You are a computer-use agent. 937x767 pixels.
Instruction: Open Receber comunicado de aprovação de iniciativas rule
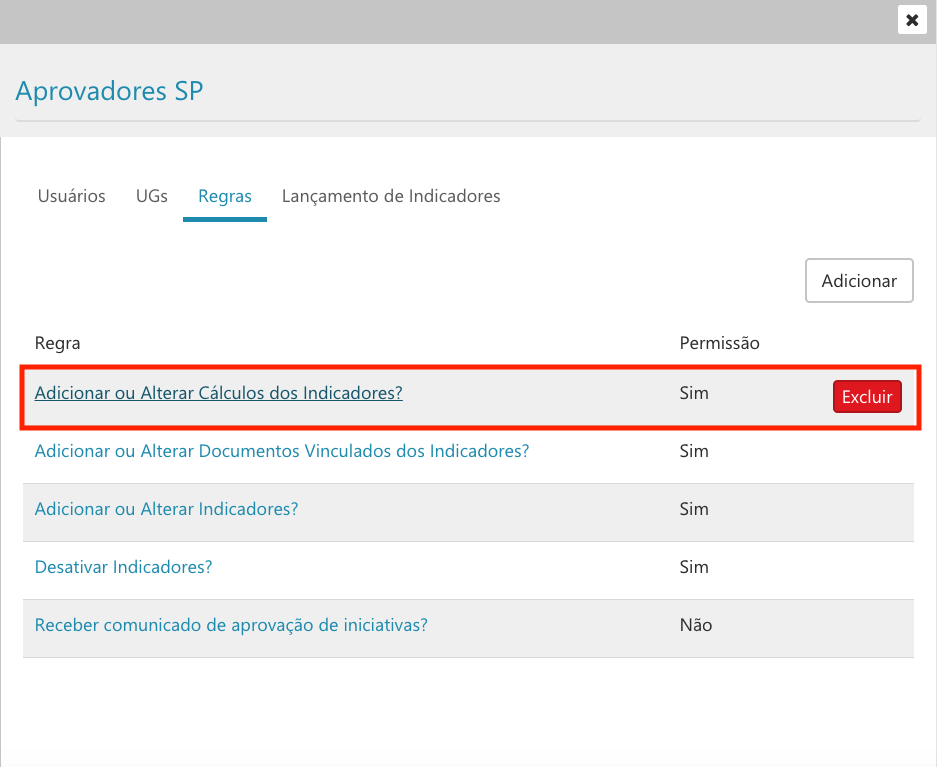click(231, 625)
